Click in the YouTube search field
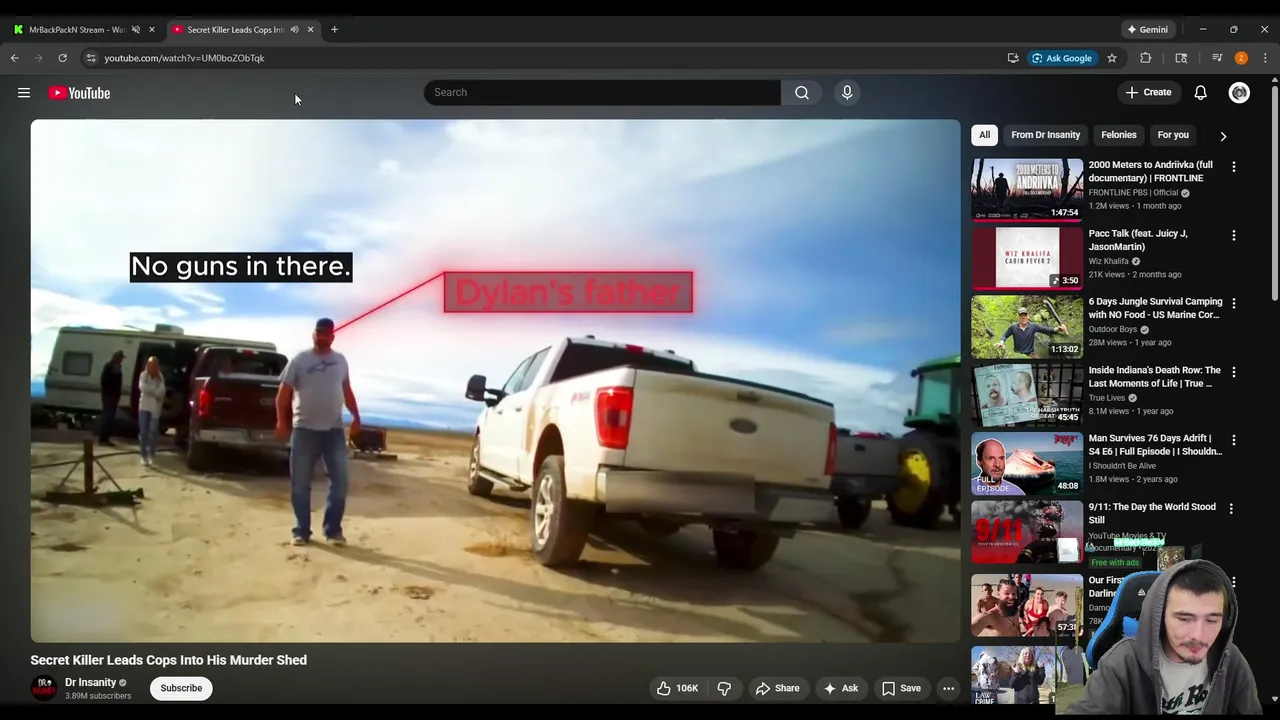This screenshot has width=1280, height=720. pyautogui.click(x=602, y=92)
